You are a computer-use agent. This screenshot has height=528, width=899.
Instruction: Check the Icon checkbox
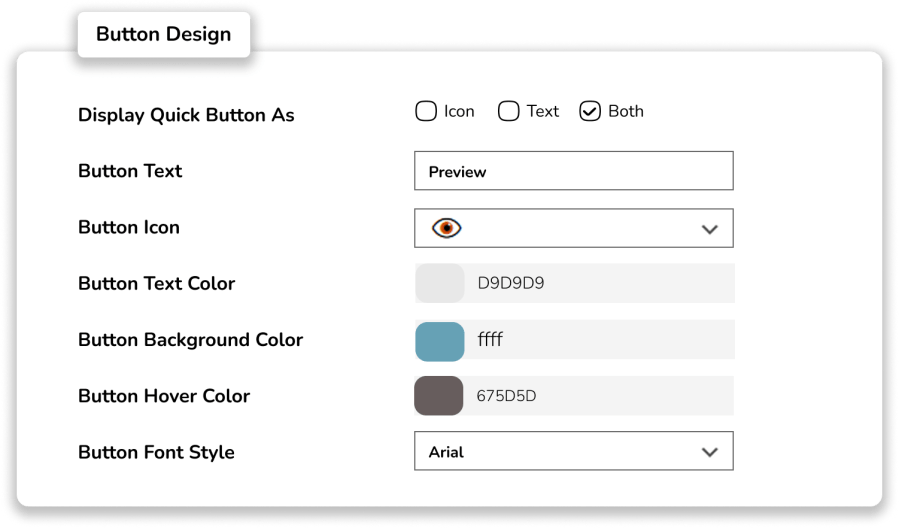pyautogui.click(x=426, y=111)
